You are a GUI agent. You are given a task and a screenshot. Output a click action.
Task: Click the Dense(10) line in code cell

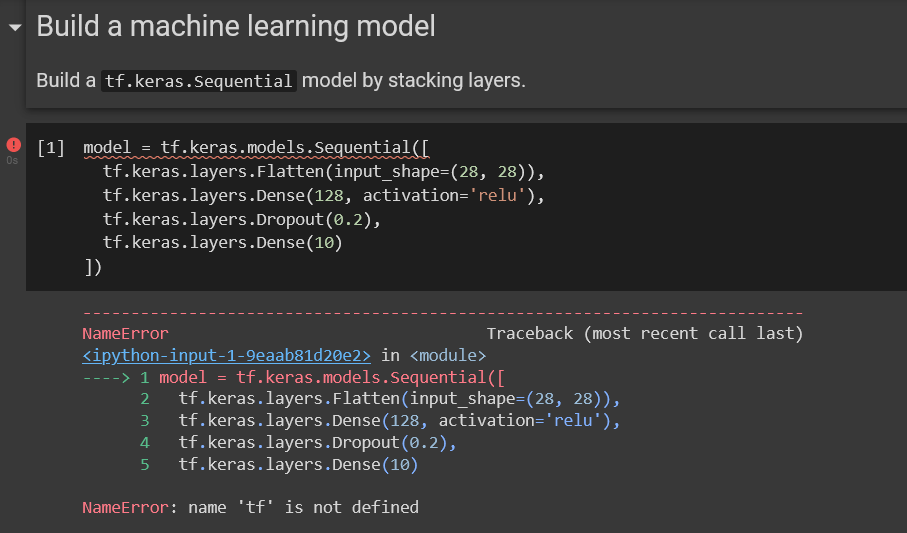pyautogui.click(x=223, y=242)
